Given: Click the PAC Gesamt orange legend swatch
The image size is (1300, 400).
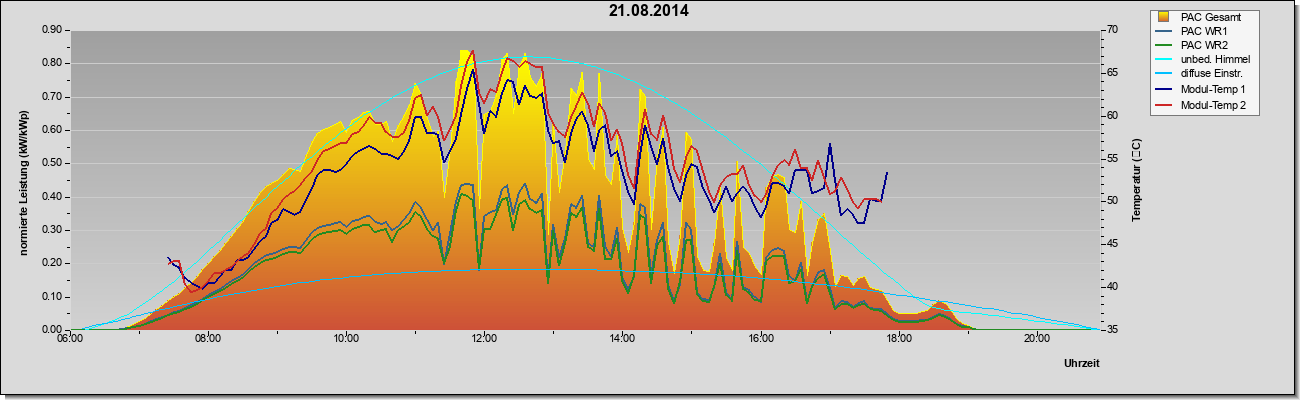Looking at the screenshot, I should 1163,17.
